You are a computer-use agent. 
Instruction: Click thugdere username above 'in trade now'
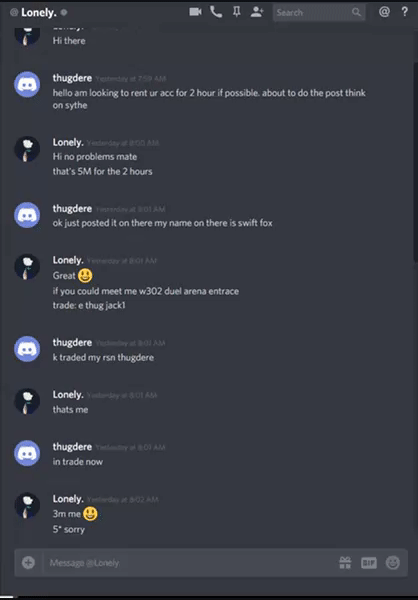72,447
